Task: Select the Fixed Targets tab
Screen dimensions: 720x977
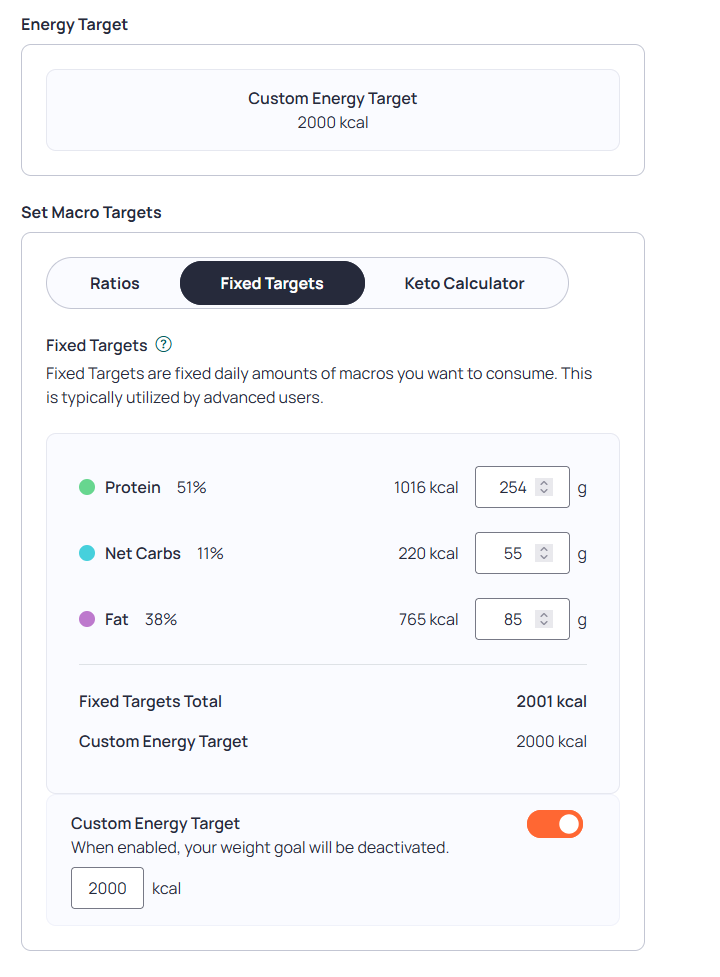Action: click(x=272, y=284)
